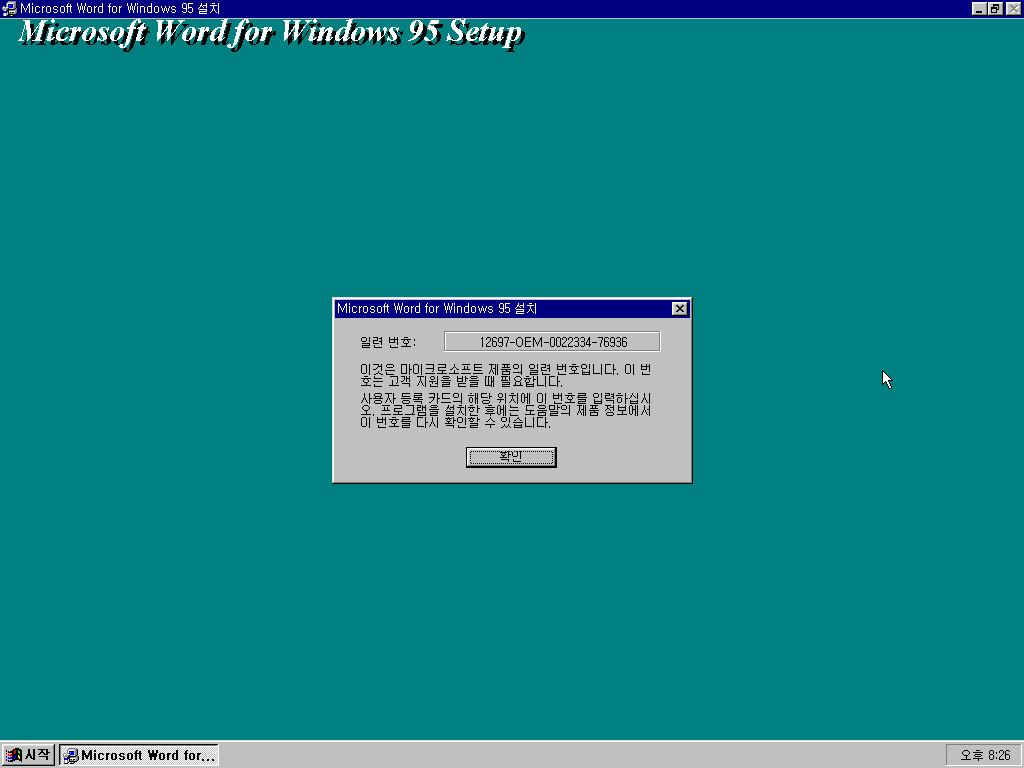Image resolution: width=1024 pixels, height=768 pixels.
Task: Close the serial number dialog
Action: 679,308
